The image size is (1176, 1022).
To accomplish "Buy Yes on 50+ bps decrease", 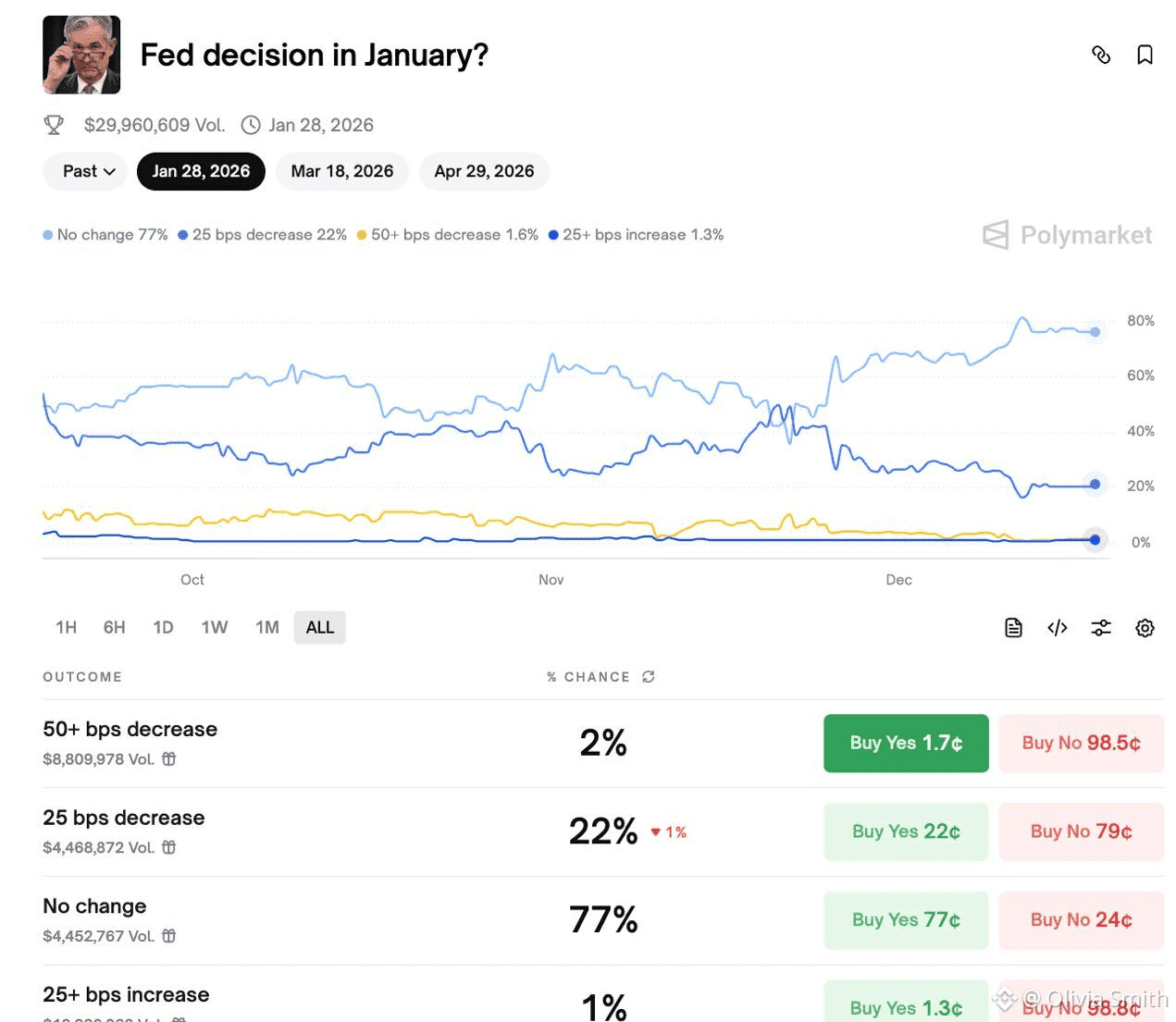I will (906, 743).
